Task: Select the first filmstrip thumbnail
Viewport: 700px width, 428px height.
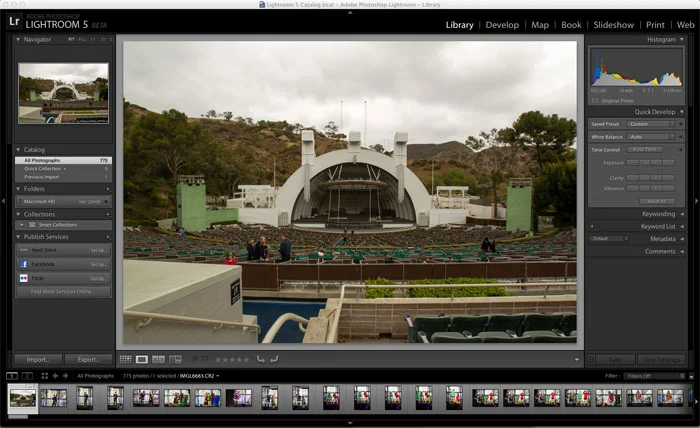Action: 23,398
